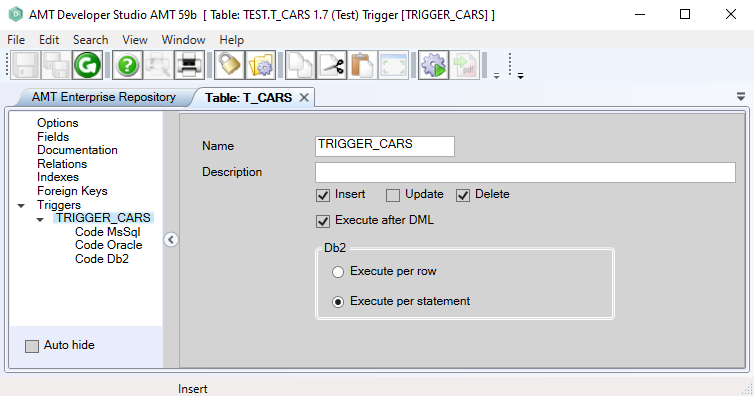Switch to AMT Enterprise Repository tab
The height and width of the screenshot is (396, 754).
tap(103, 97)
